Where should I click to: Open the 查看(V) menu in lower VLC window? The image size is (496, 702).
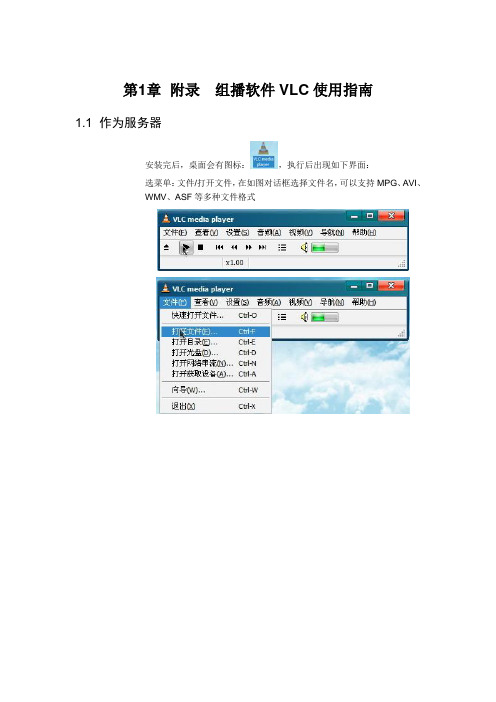click(x=206, y=302)
